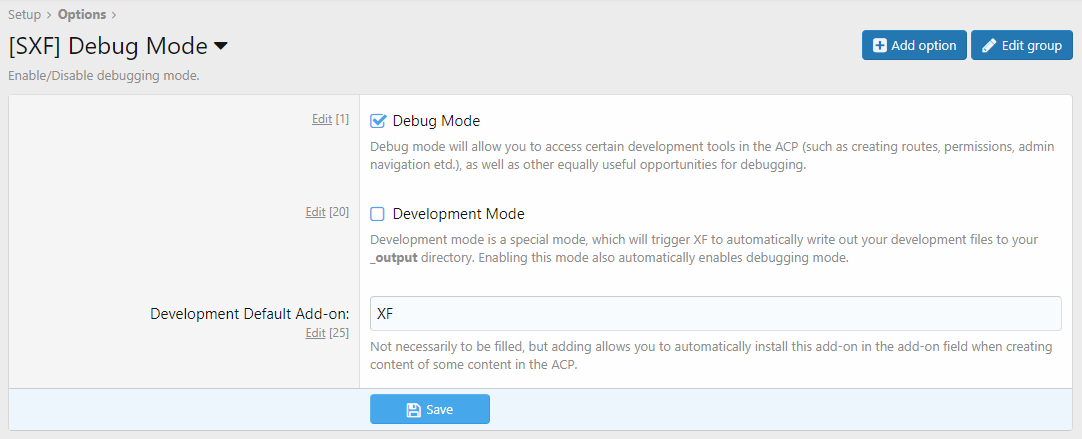Click the pencil icon on Edit group

point(989,45)
